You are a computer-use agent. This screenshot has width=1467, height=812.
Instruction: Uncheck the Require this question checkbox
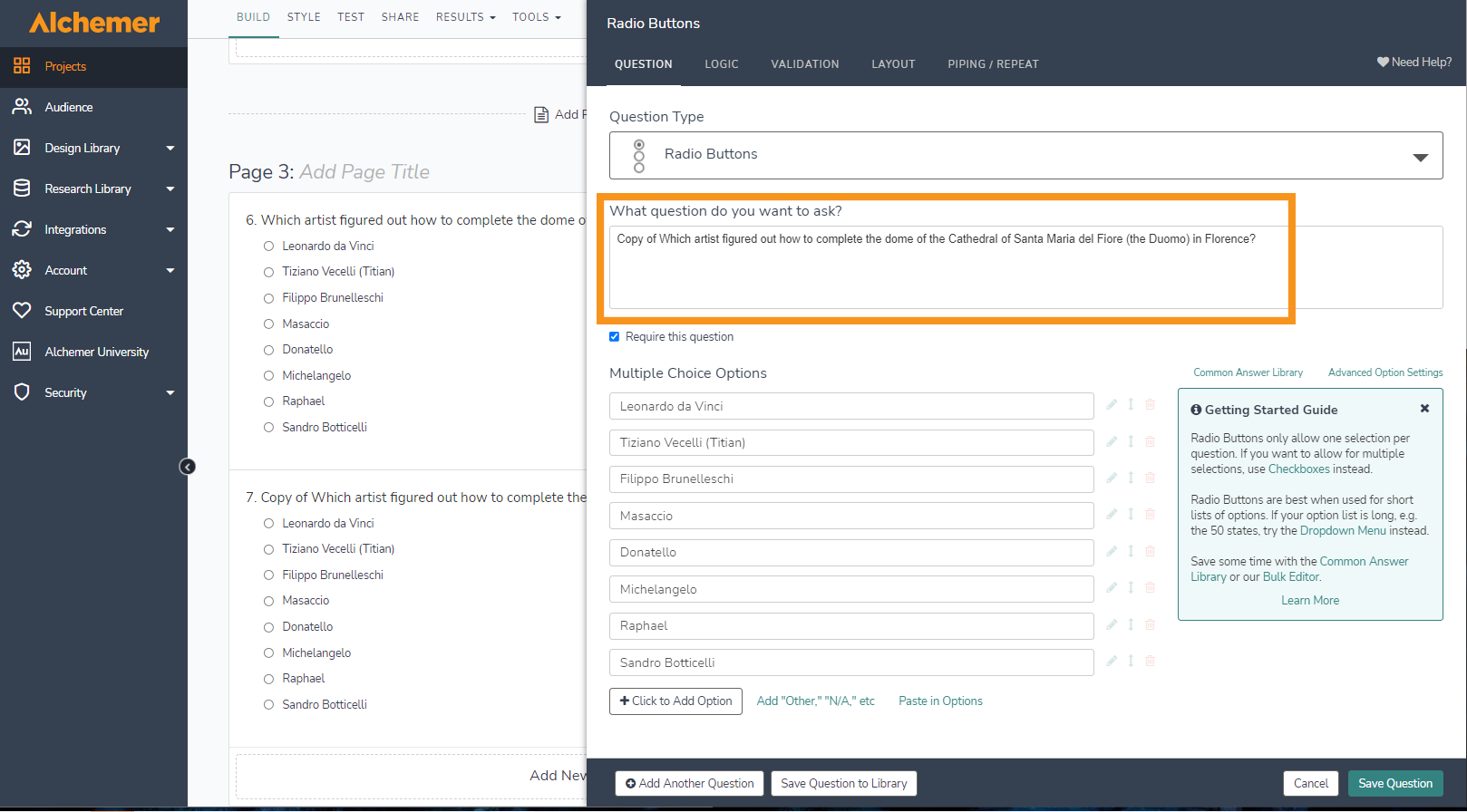tap(615, 336)
